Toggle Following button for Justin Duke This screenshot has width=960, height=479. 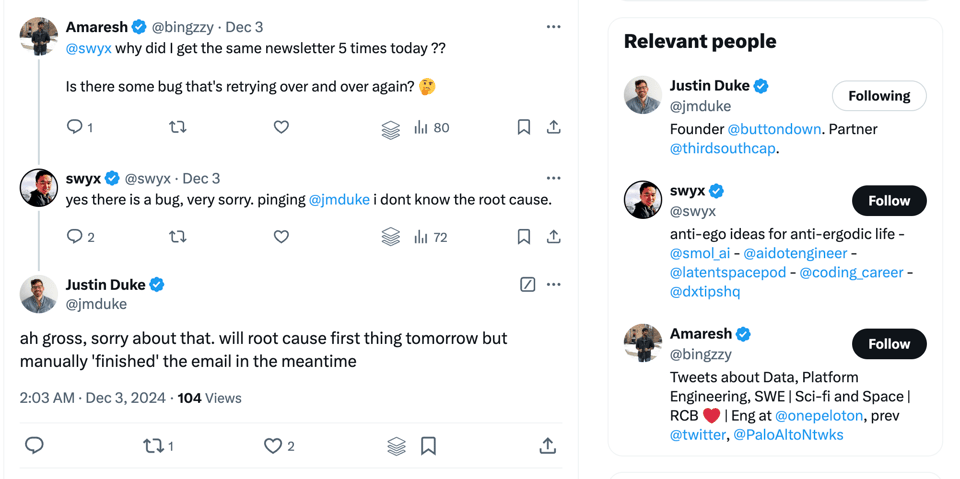(879, 96)
